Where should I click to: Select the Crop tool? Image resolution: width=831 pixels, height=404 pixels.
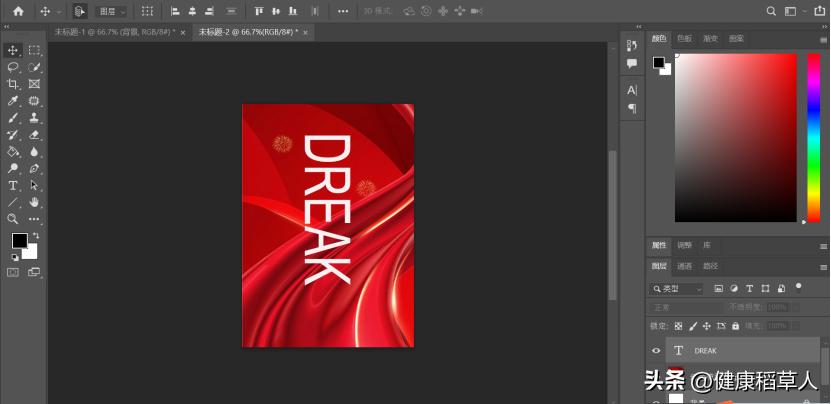pyautogui.click(x=13, y=84)
